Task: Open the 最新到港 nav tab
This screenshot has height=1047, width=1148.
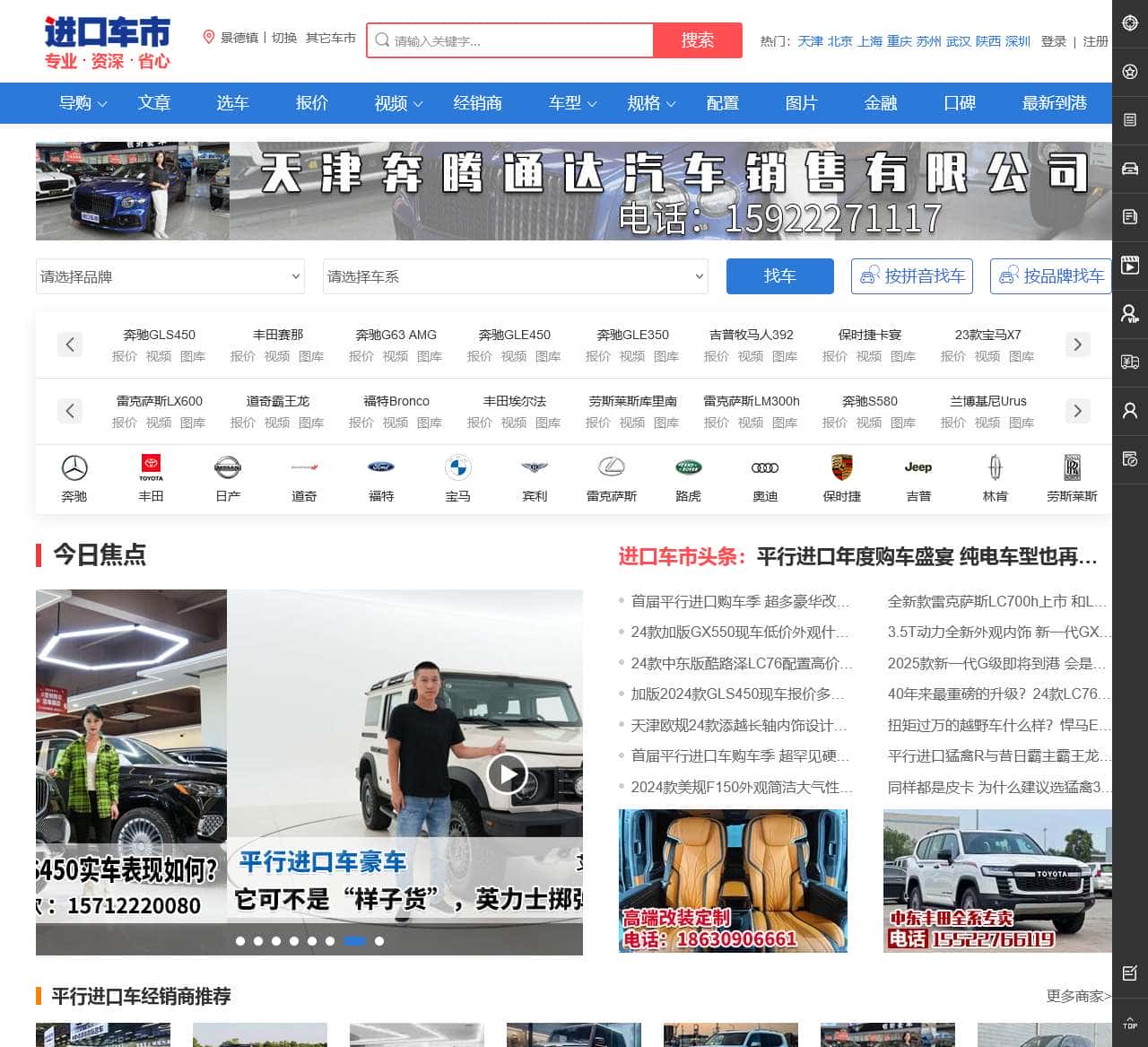Action: (x=1055, y=103)
